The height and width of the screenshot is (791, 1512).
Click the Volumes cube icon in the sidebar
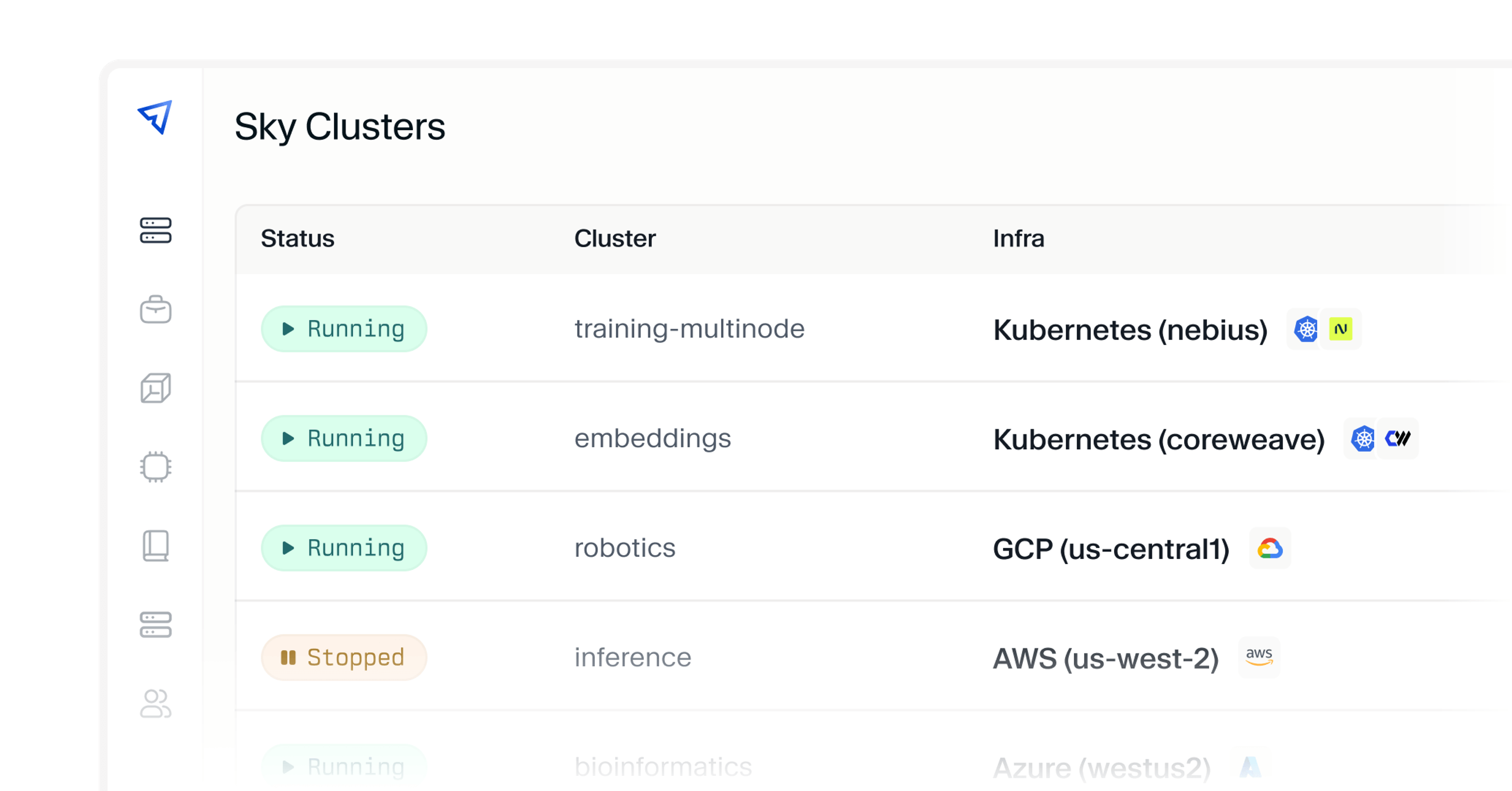tap(156, 387)
